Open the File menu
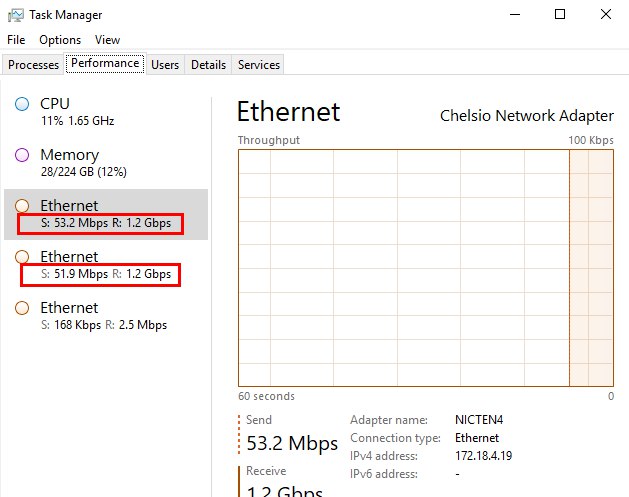 16,40
